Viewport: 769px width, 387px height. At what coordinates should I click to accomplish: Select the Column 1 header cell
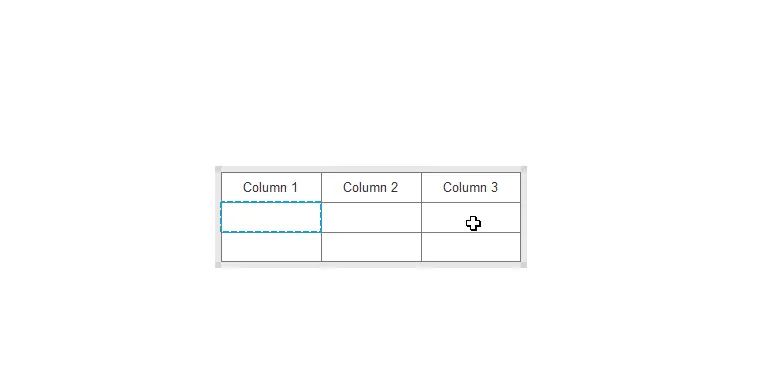271,187
